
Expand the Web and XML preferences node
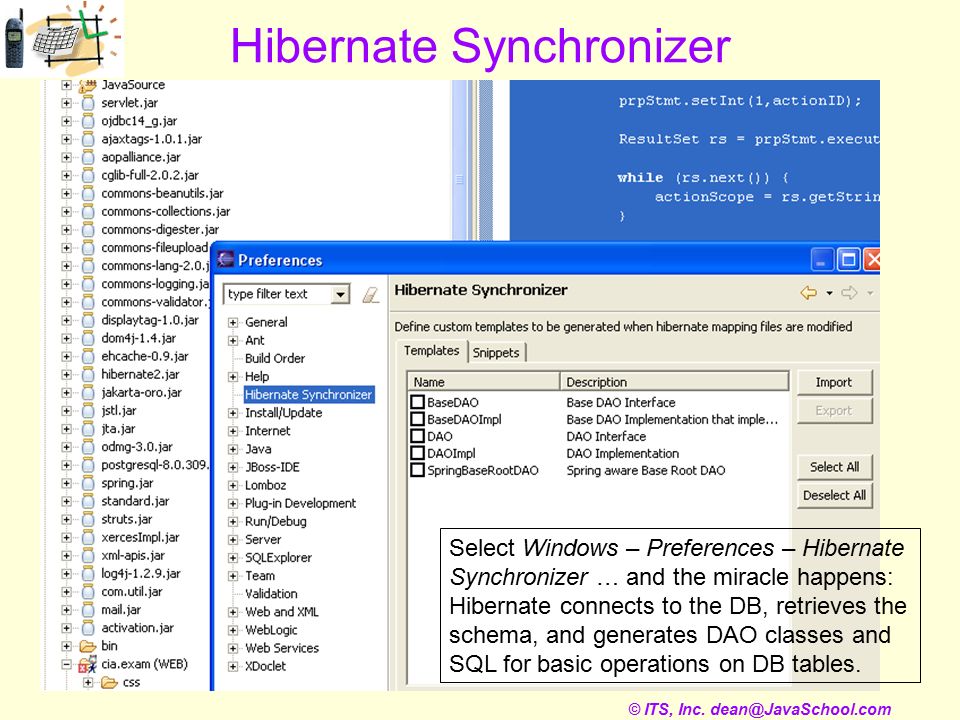pyautogui.click(x=233, y=612)
